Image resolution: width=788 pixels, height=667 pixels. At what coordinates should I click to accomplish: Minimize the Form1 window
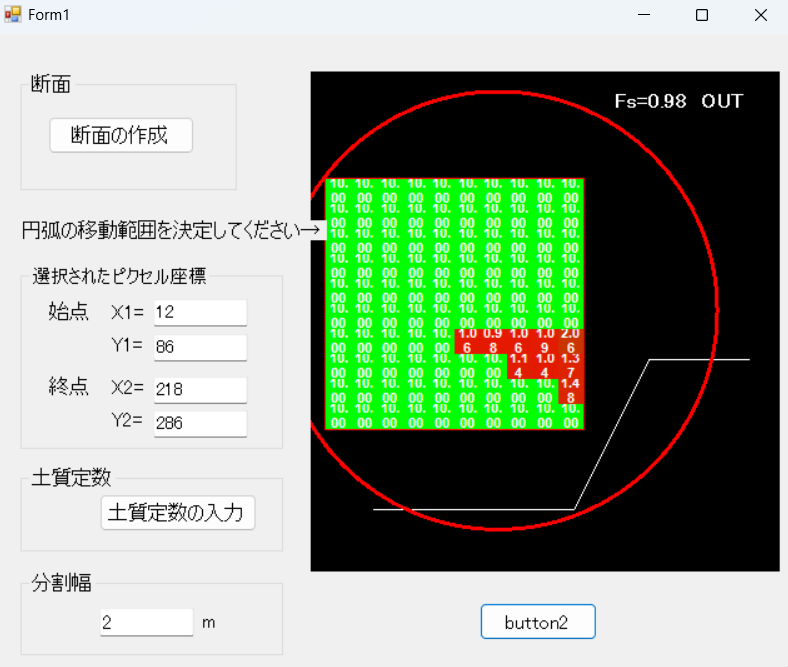pyautogui.click(x=648, y=15)
